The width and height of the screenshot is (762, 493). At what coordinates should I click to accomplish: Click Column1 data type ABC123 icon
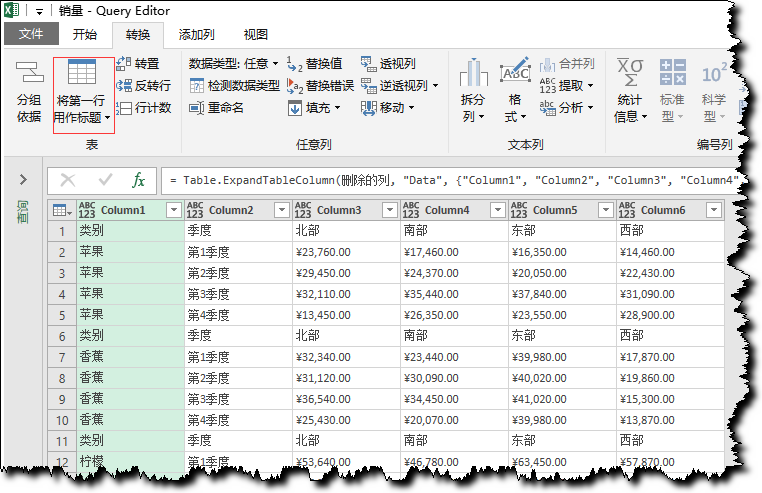(x=87, y=210)
